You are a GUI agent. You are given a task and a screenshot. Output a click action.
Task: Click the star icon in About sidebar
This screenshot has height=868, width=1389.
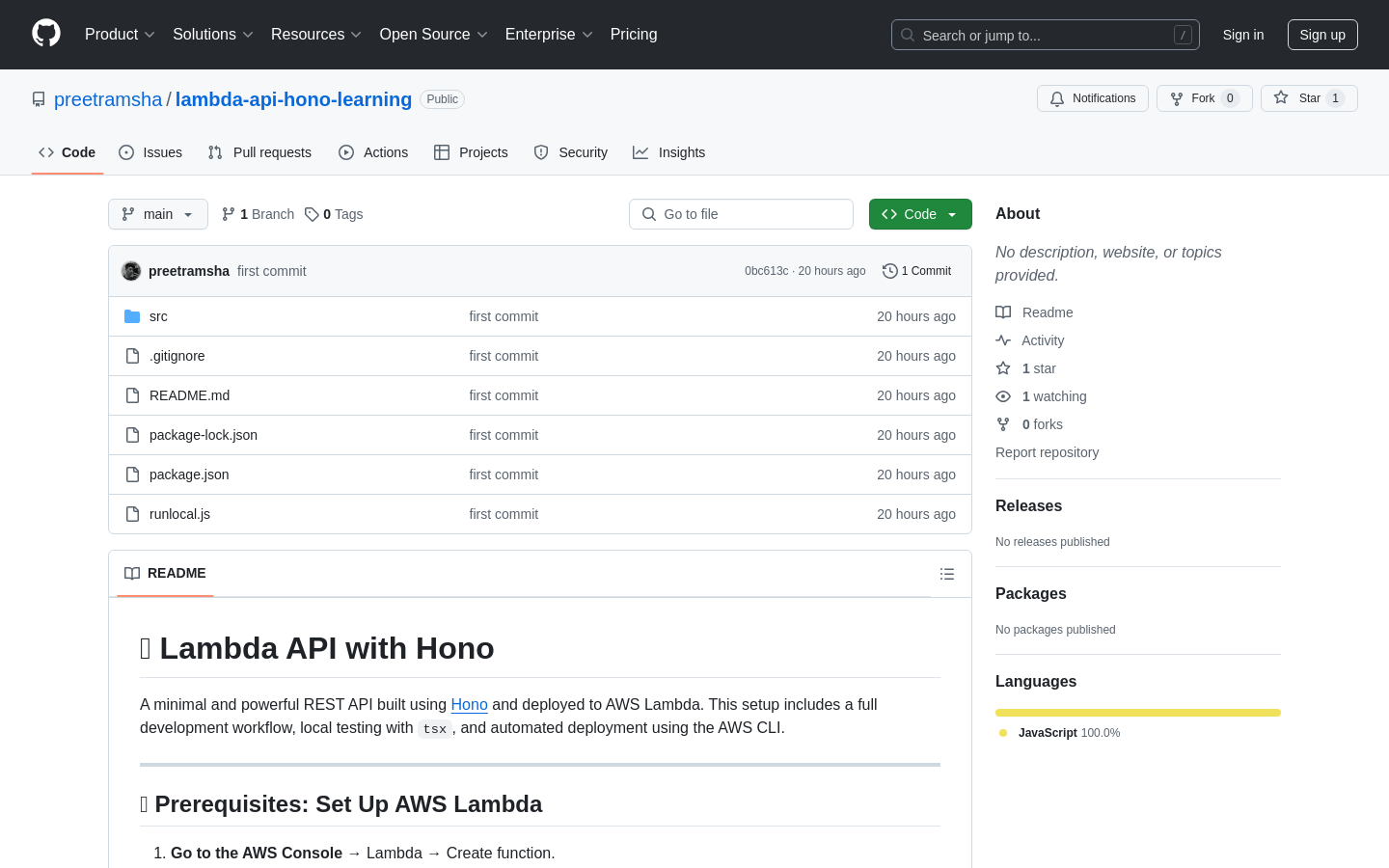pyautogui.click(x=1003, y=368)
